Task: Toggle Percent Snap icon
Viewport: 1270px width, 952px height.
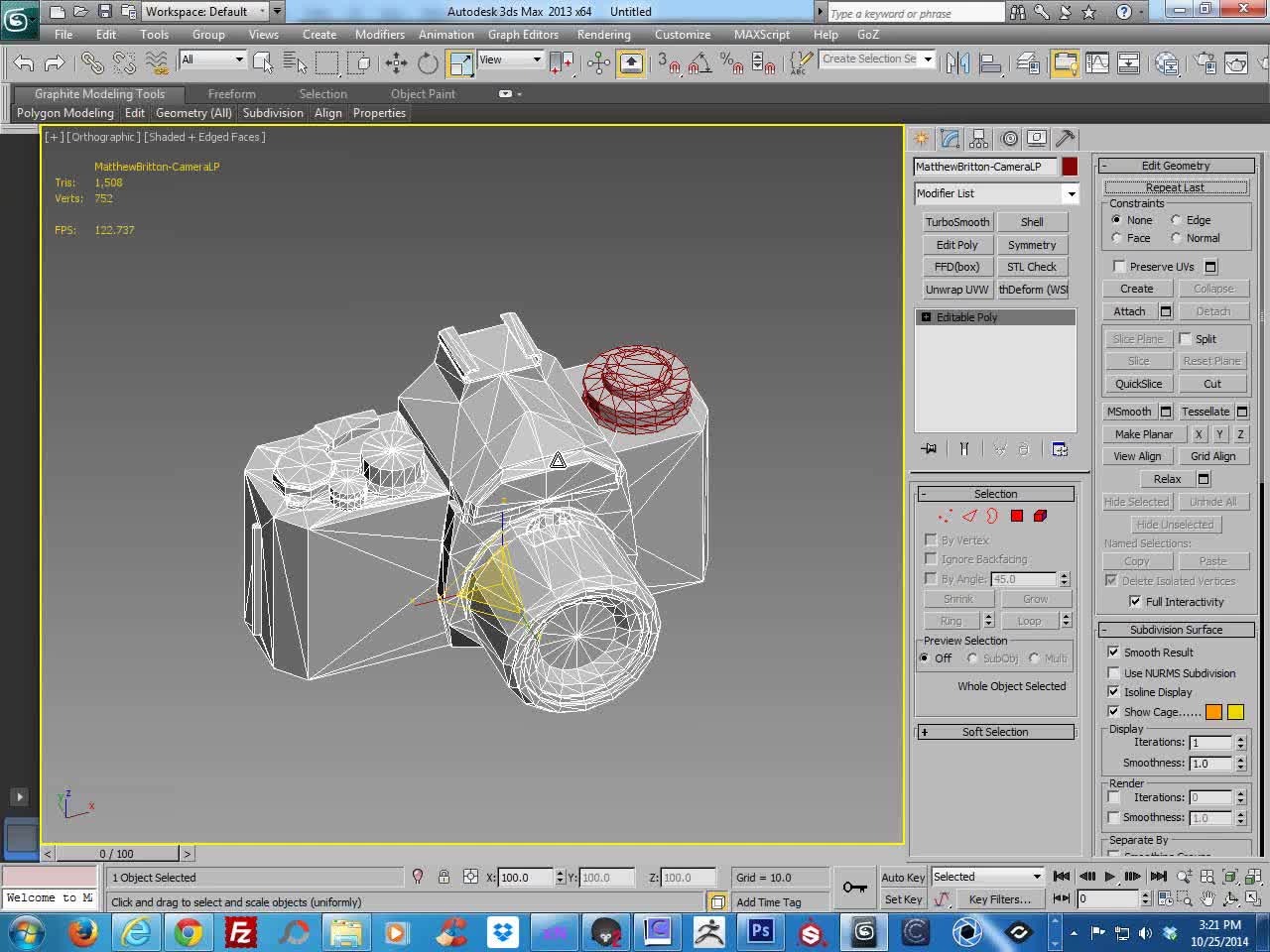Action: point(732,63)
